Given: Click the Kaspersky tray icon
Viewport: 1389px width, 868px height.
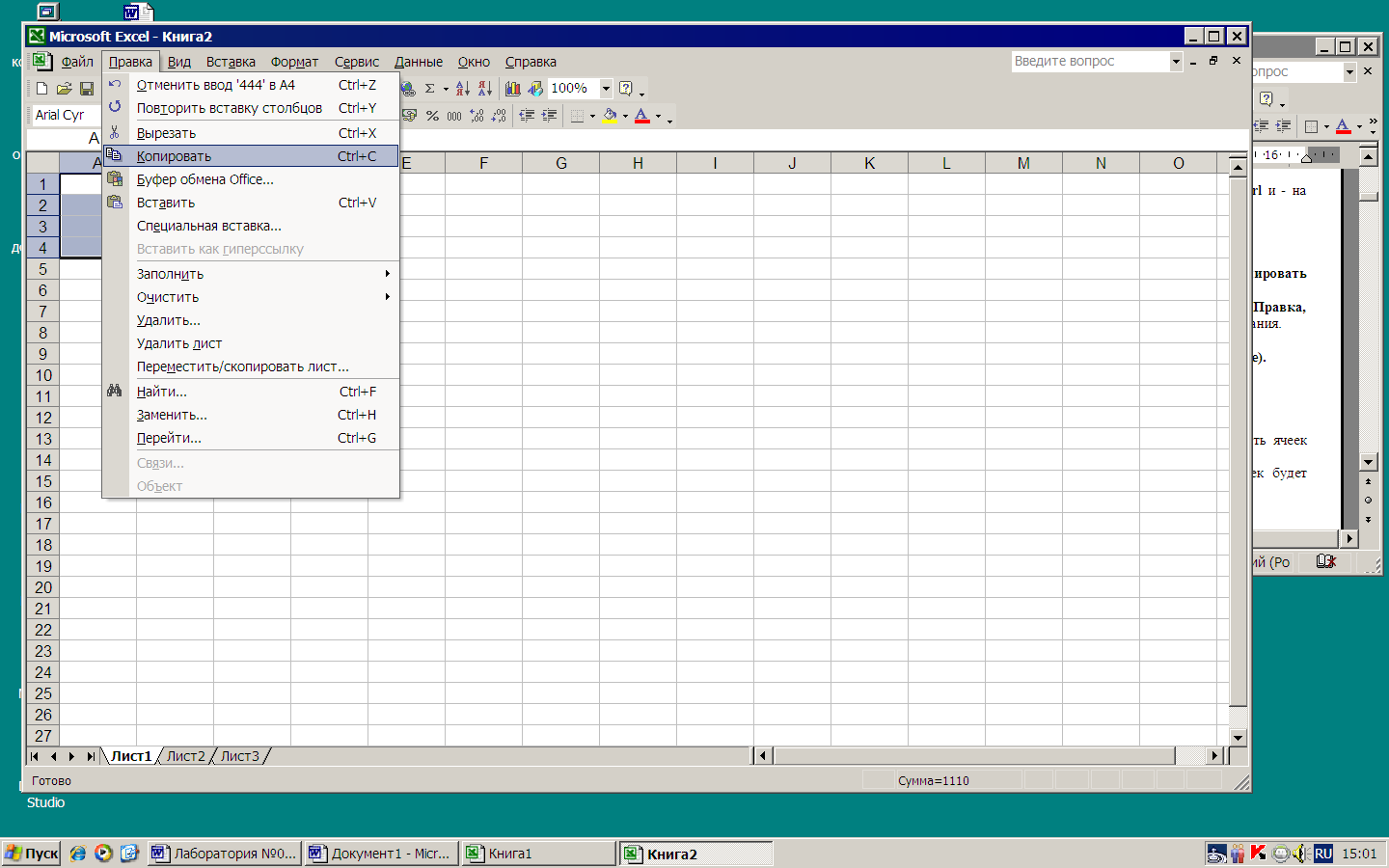Looking at the screenshot, I should point(1258,854).
